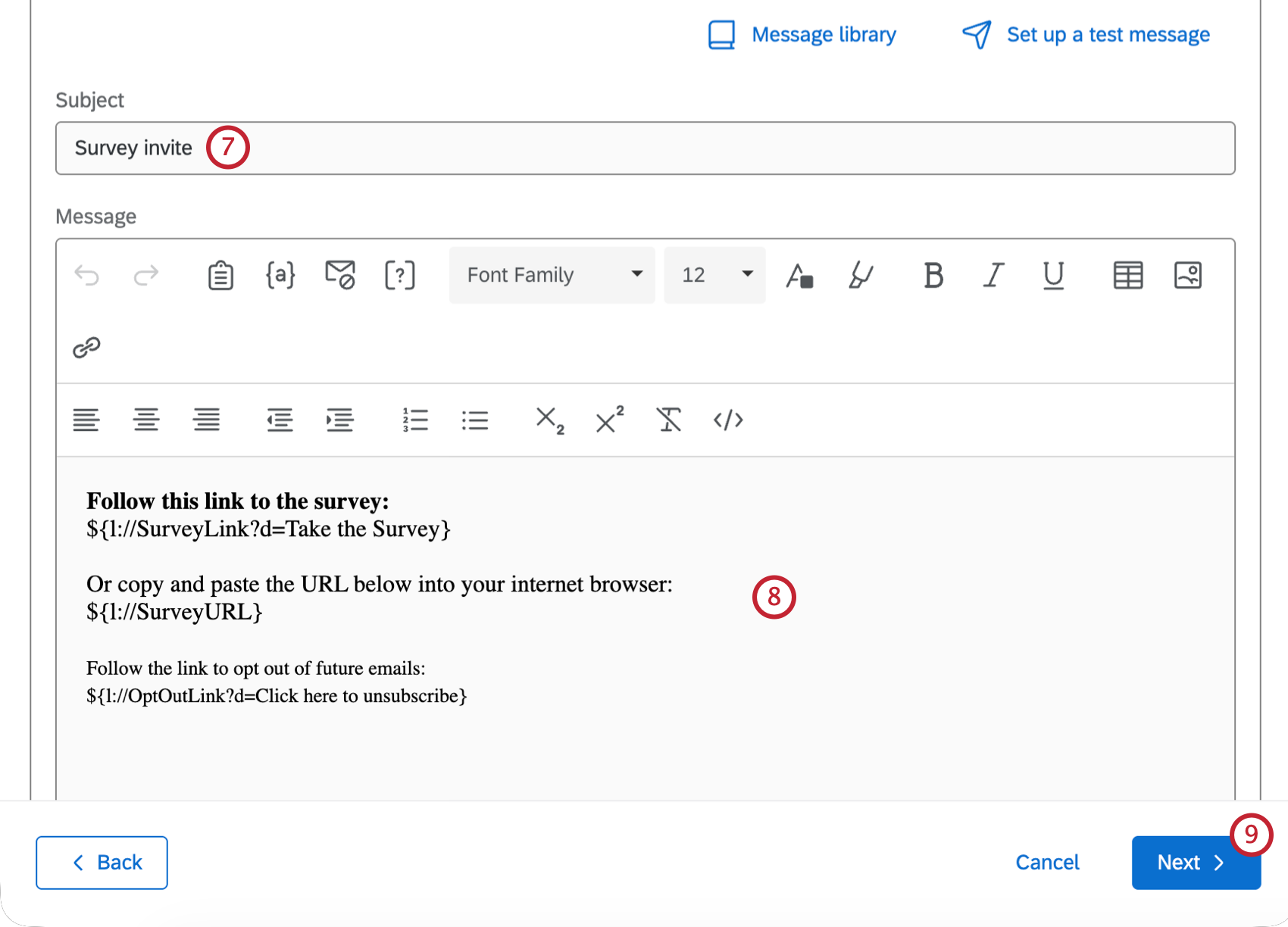Click the paper plane test message icon
The height and width of the screenshot is (927, 1288).
tap(977, 35)
